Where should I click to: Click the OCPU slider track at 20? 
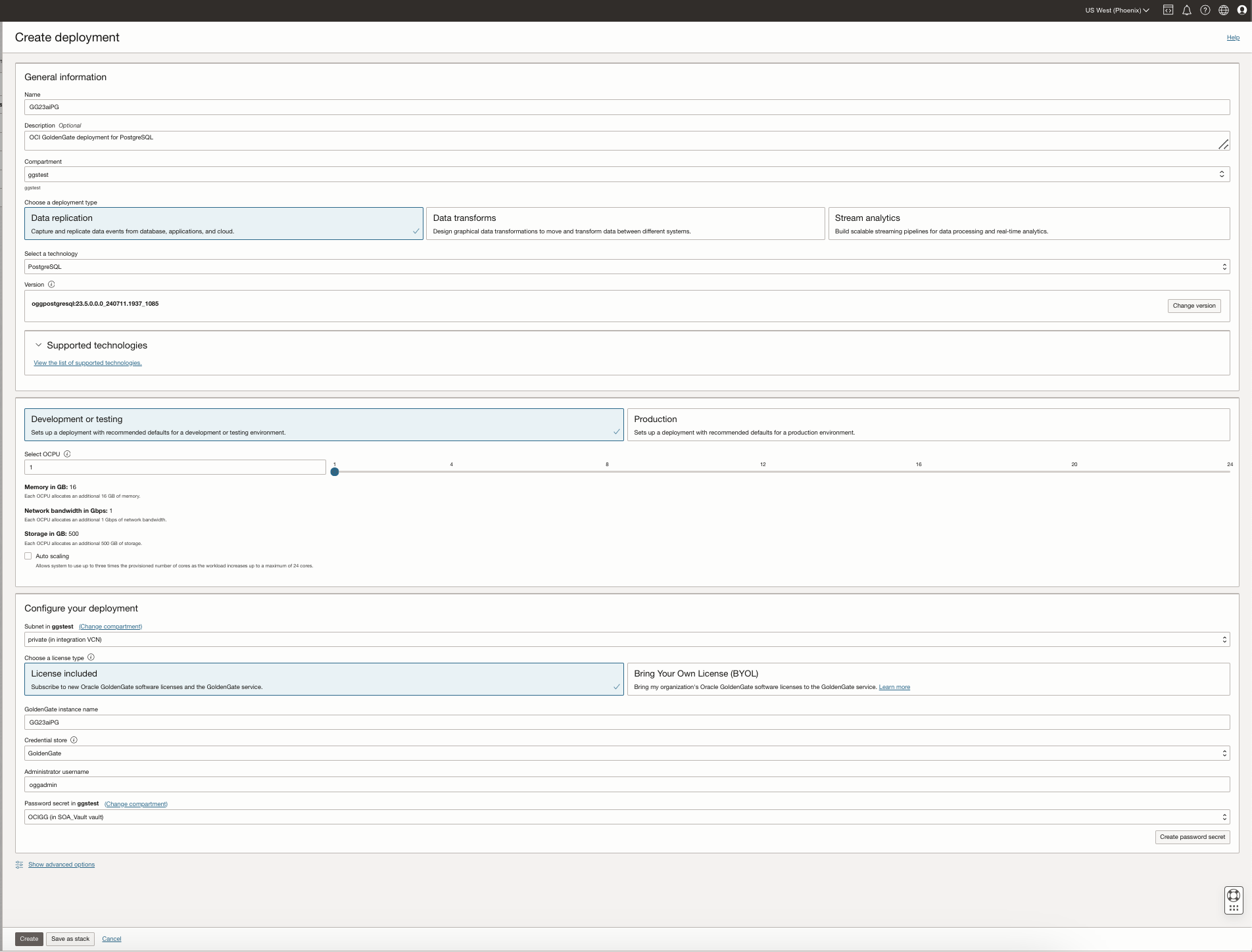point(1074,471)
